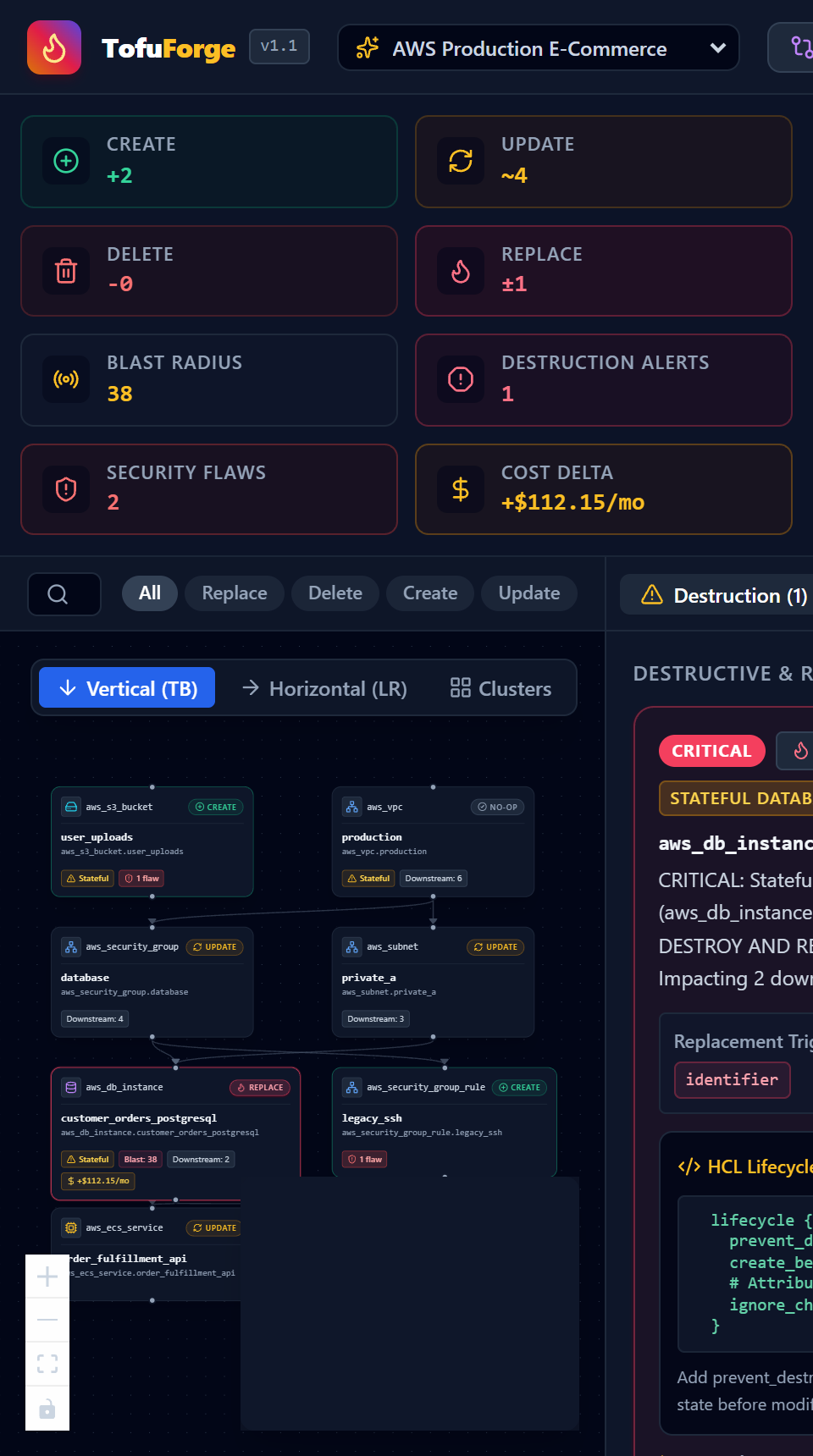Click the REPLACE flame icon
The image size is (813, 1456).
tap(461, 271)
